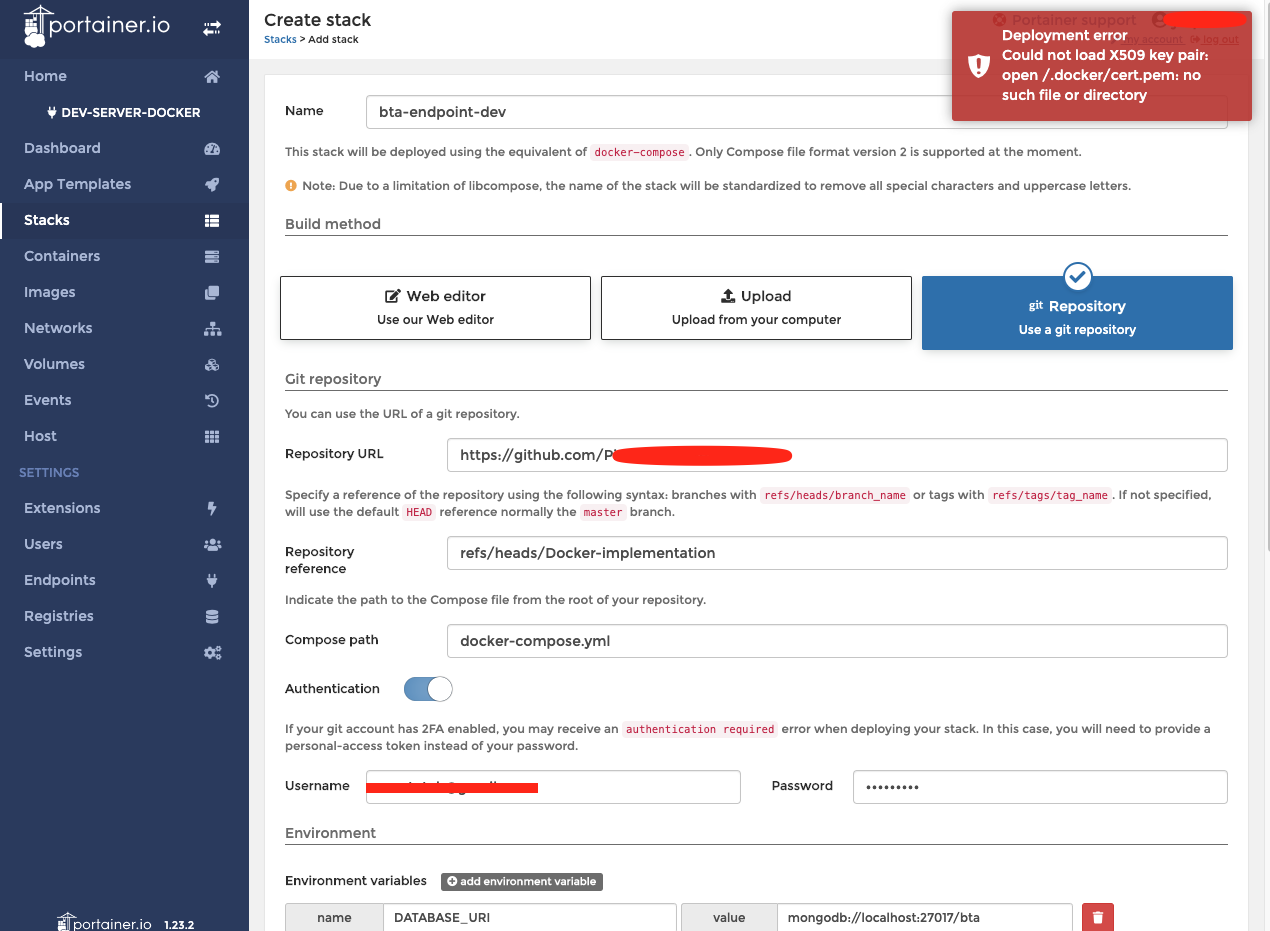This screenshot has height=931, width=1270.
Task: Select the Stacks icon in the sidebar
Action: [x=211, y=220]
